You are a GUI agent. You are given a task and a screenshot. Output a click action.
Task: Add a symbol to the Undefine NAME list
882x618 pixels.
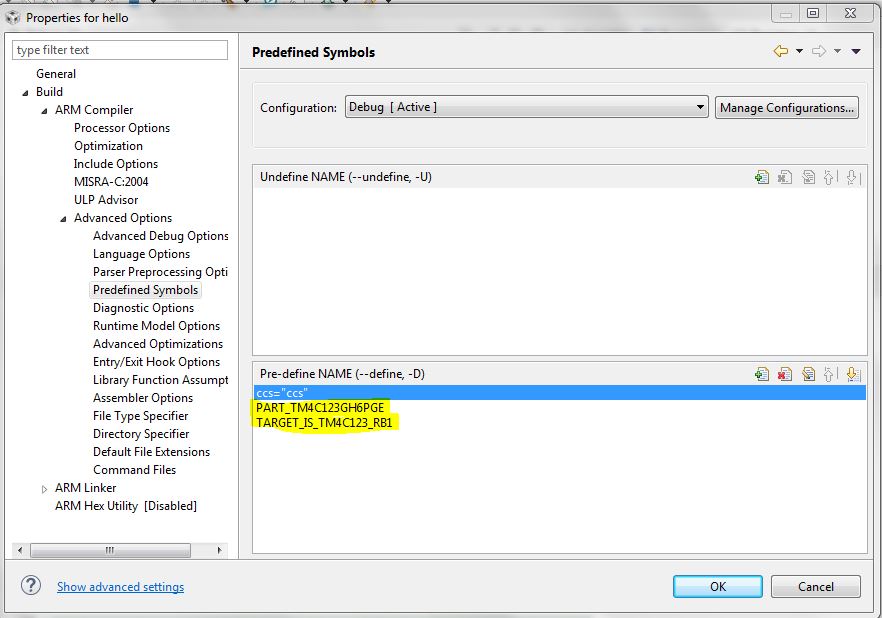point(762,177)
